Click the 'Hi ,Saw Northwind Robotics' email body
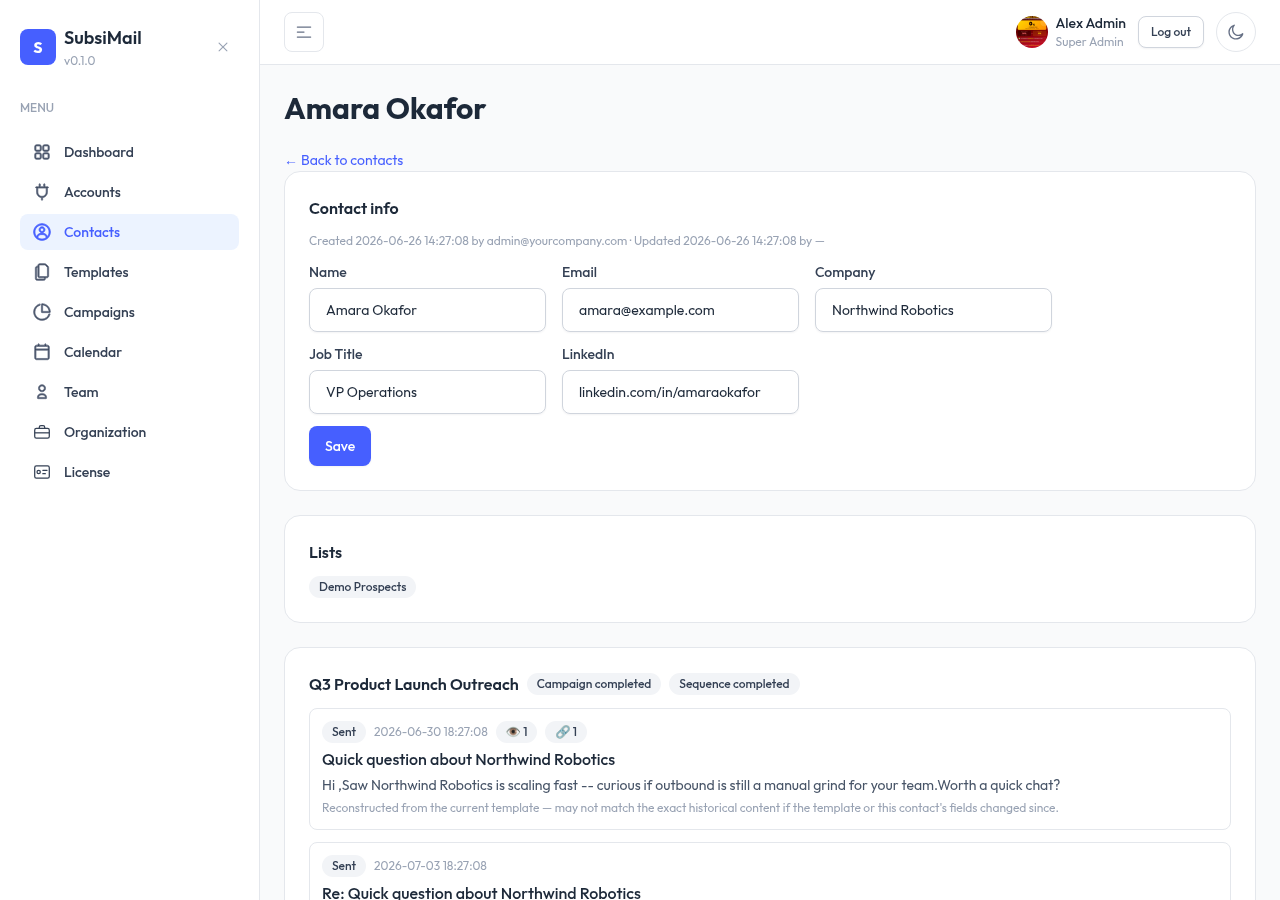The image size is (1280, 900). click(x=691, y=785)
